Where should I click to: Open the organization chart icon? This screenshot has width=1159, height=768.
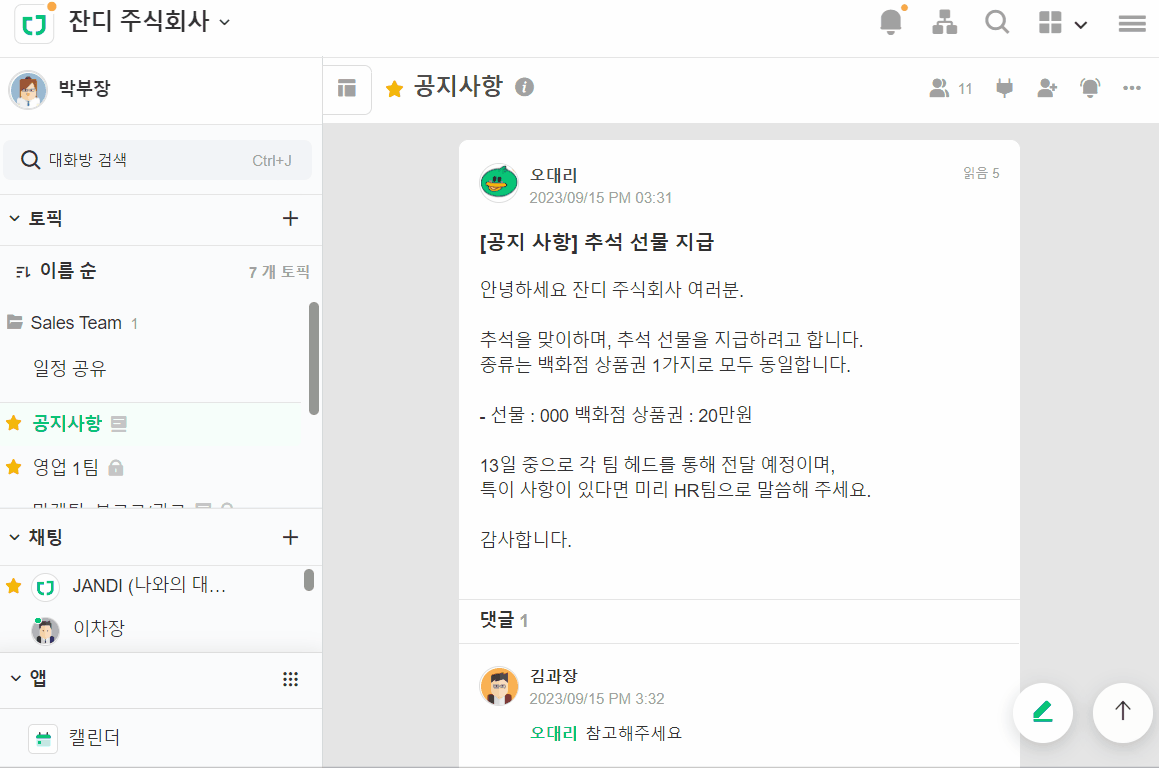pyautogui.click(x=944, y=22)
